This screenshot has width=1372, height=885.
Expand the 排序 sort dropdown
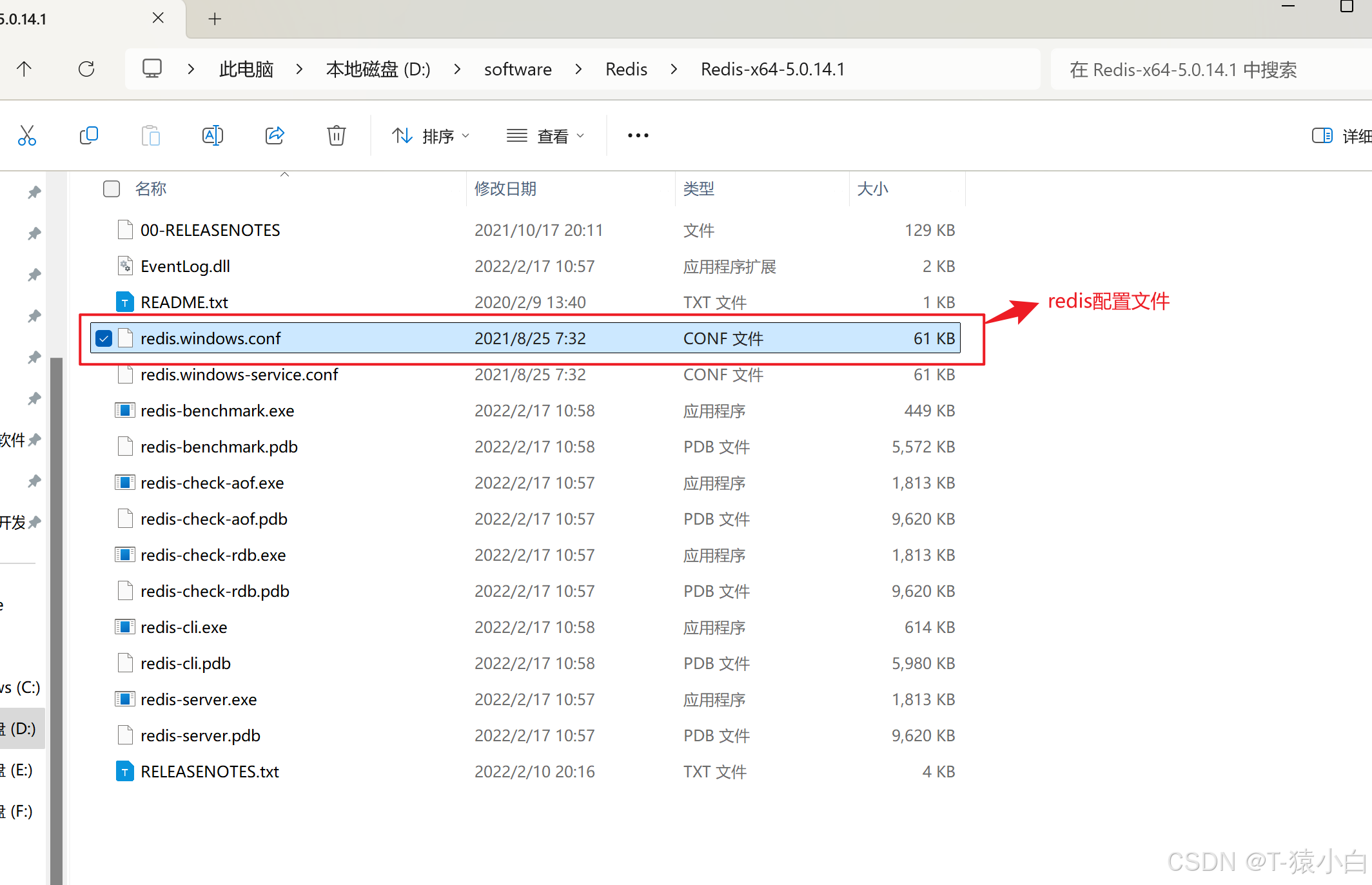[x=430, y=135]
